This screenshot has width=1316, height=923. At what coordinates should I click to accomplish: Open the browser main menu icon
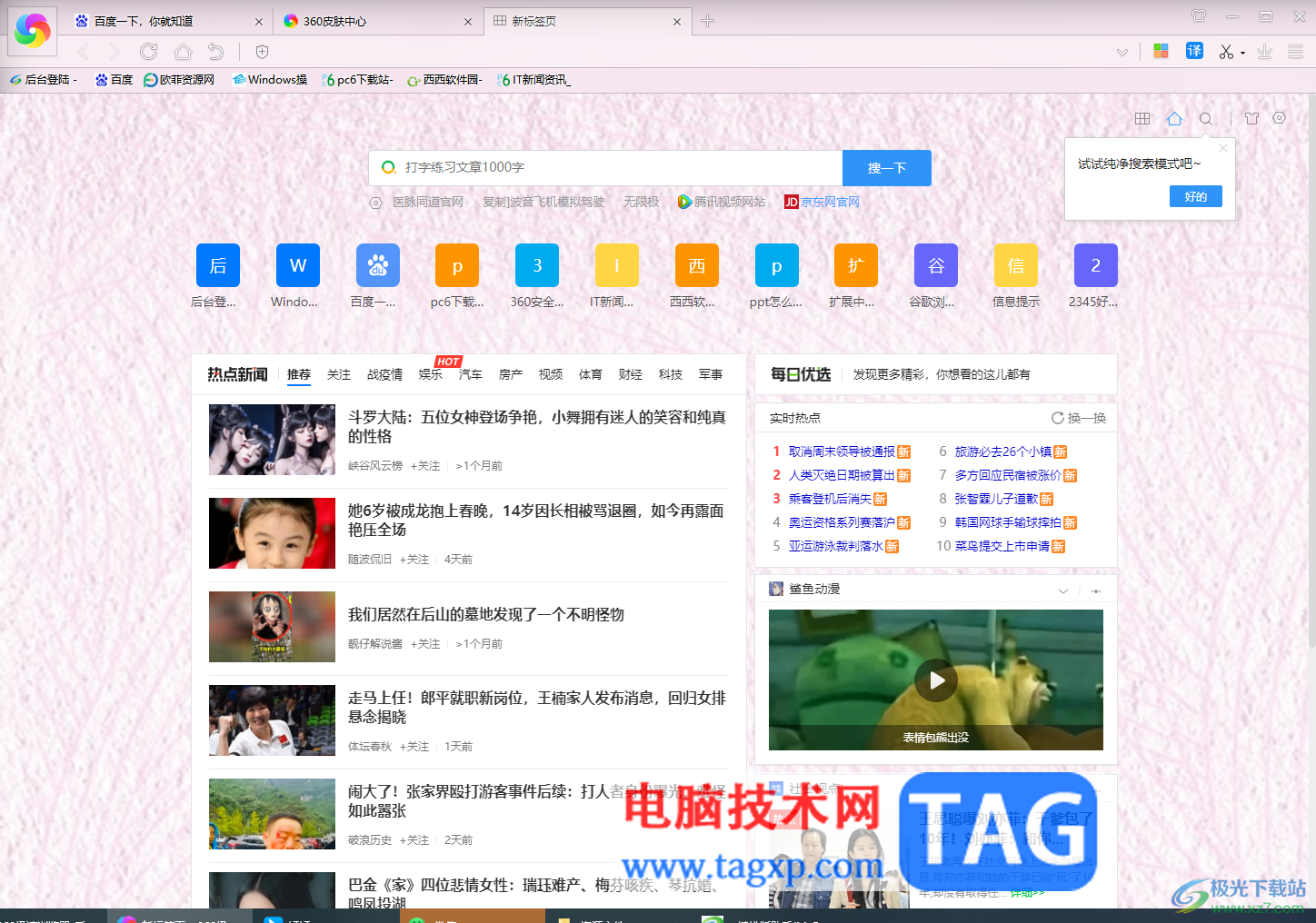1296,52
